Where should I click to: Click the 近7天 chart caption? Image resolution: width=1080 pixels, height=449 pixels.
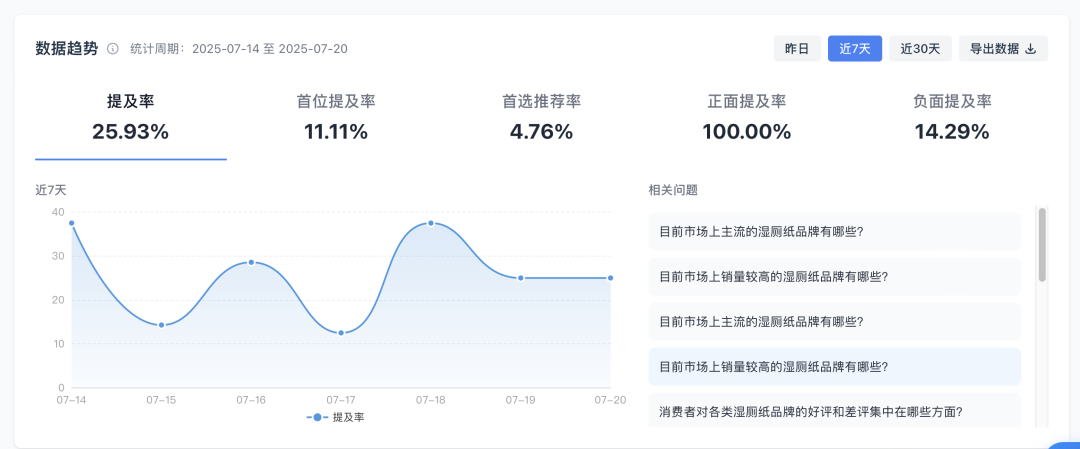point(51,190)
